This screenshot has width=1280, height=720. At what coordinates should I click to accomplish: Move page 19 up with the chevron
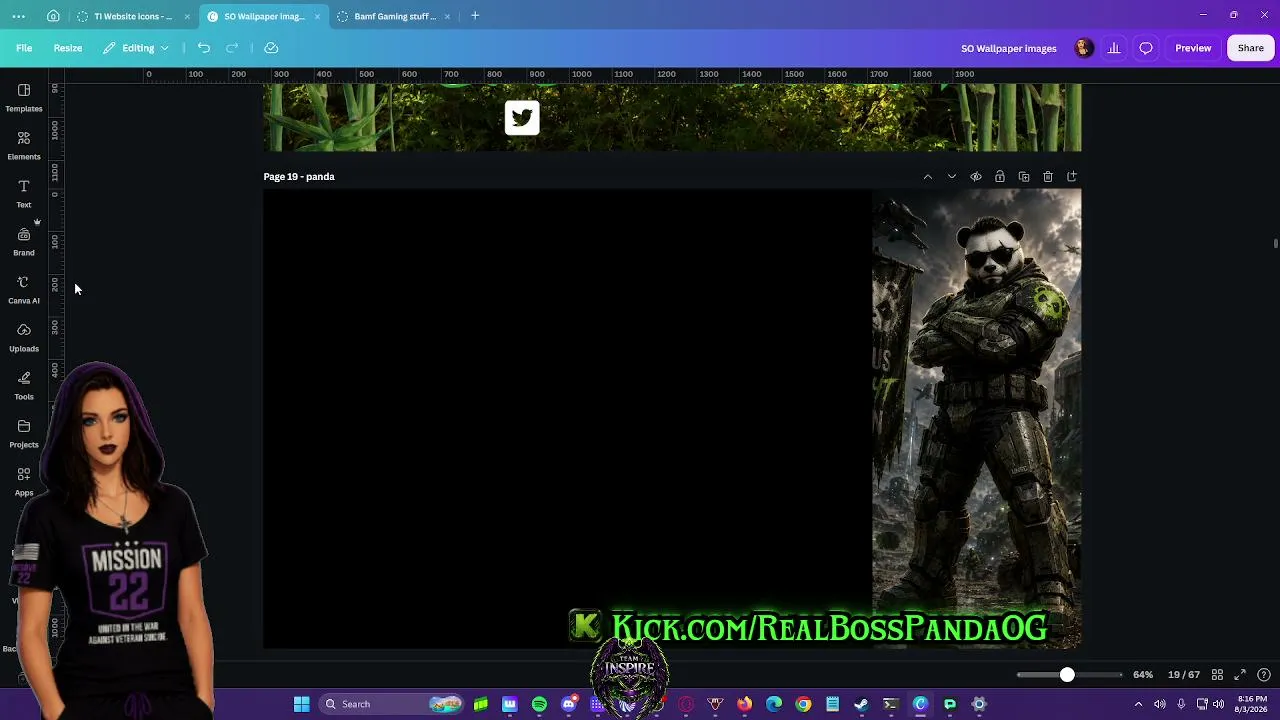(928, 177)
